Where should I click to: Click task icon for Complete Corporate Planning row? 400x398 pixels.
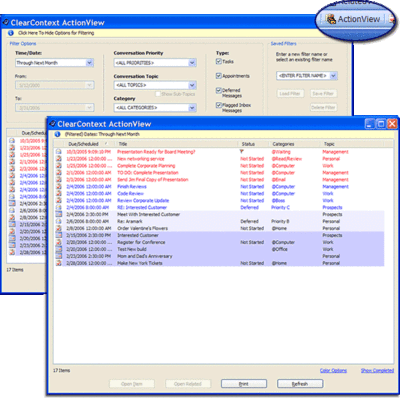coord(59,166)
